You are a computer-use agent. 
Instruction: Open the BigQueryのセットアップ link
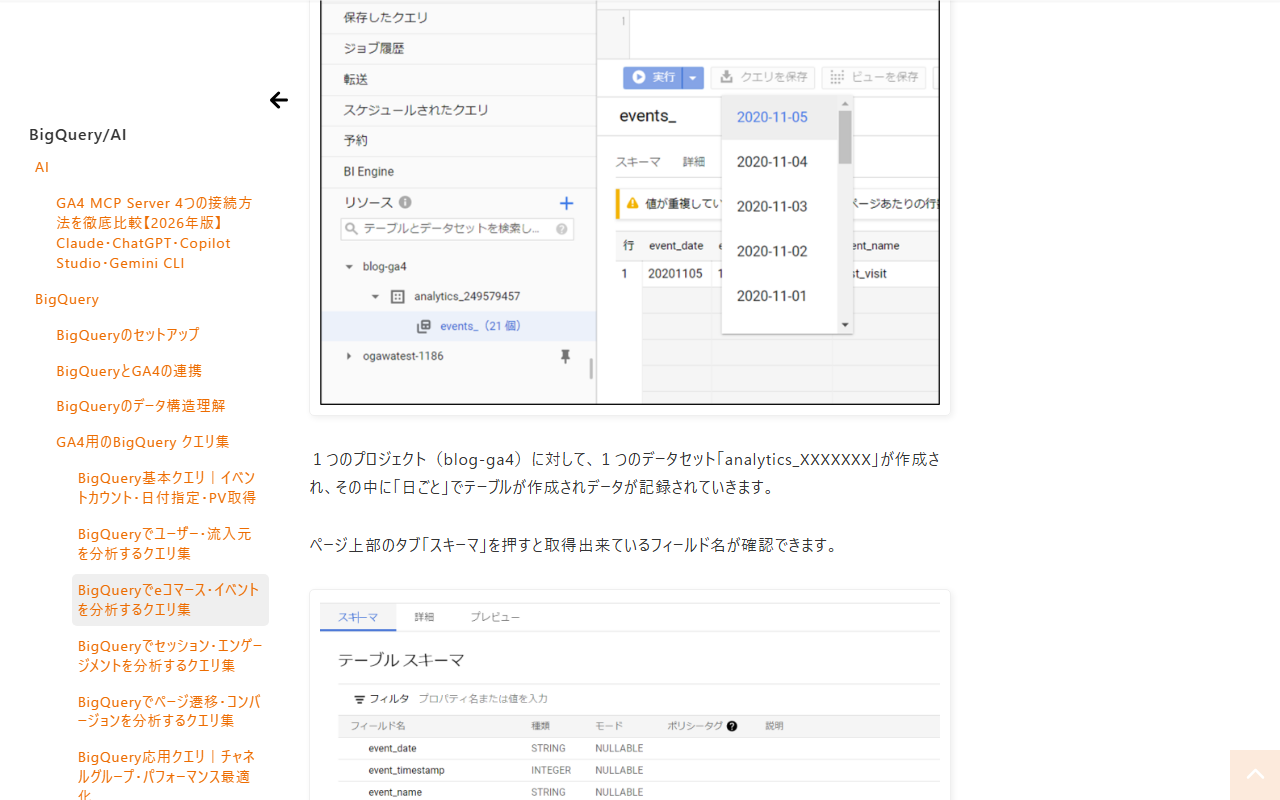(128, 335)
